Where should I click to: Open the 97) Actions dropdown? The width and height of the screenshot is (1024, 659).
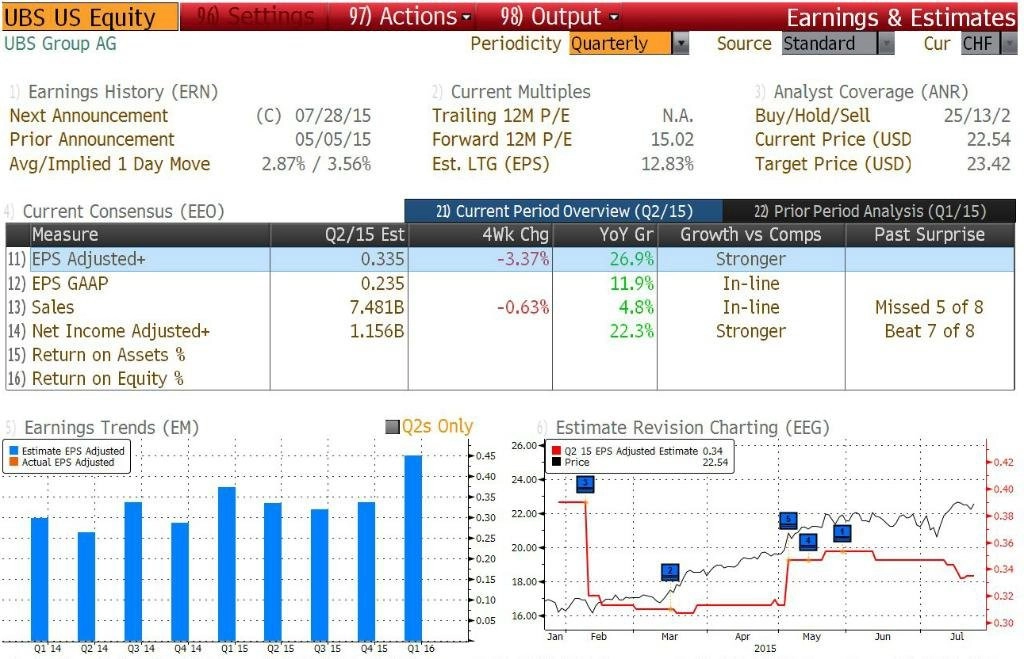click(x=409, y=16)
